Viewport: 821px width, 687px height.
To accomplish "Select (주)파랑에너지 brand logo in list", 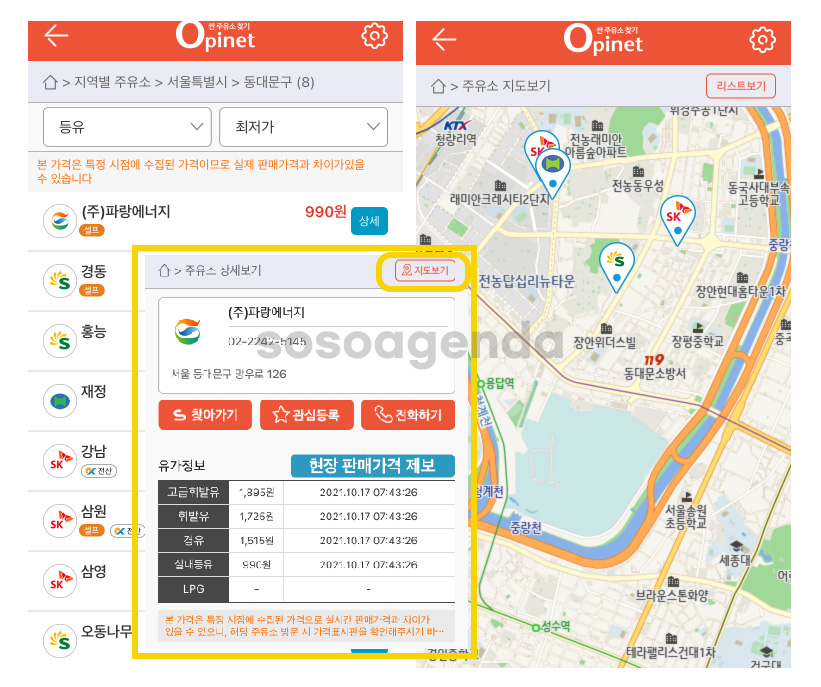I will pyautogui.click(x=60, y=221).
